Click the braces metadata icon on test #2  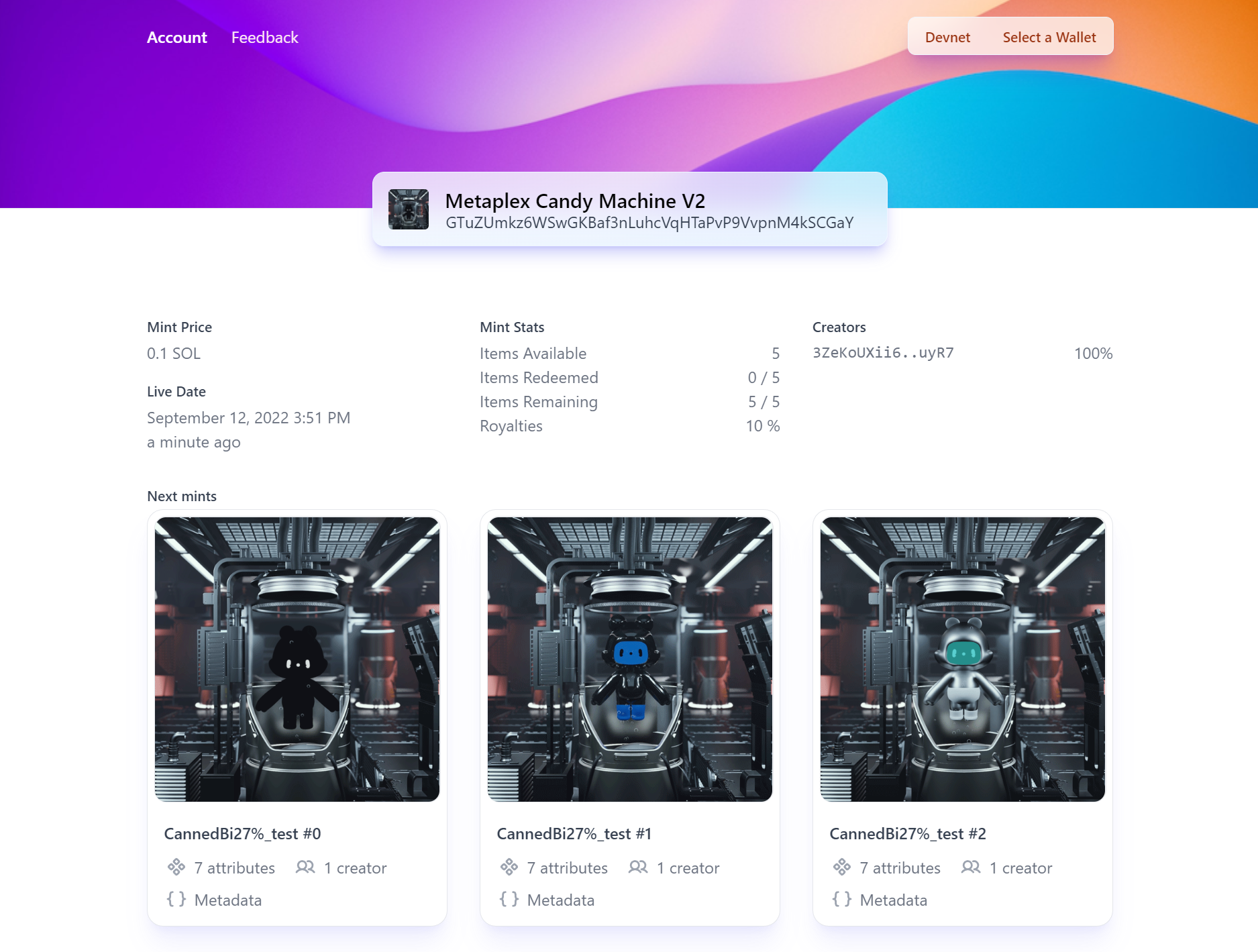coord(842,899)
